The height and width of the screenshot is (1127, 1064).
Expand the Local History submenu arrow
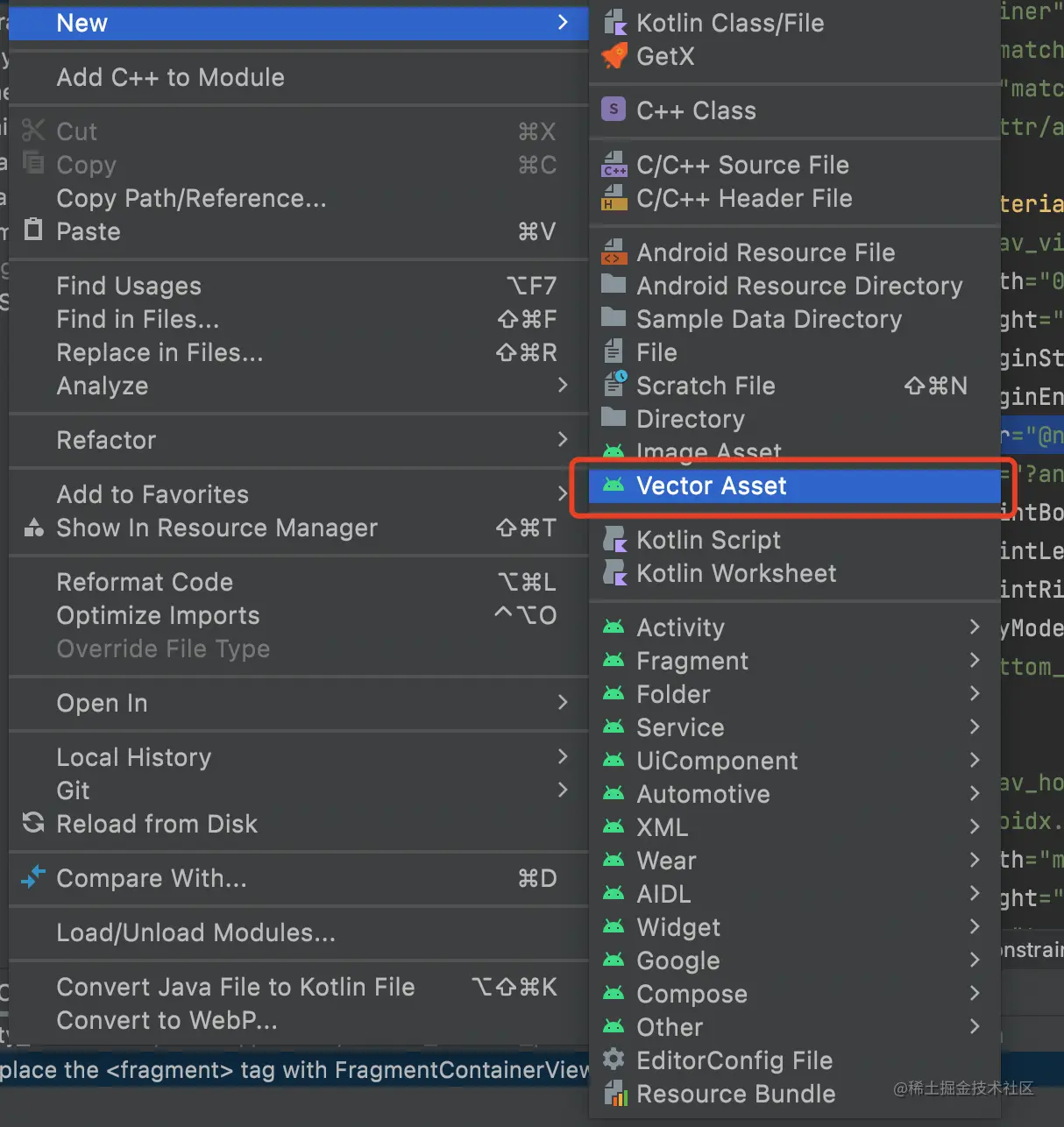point(563,756)
